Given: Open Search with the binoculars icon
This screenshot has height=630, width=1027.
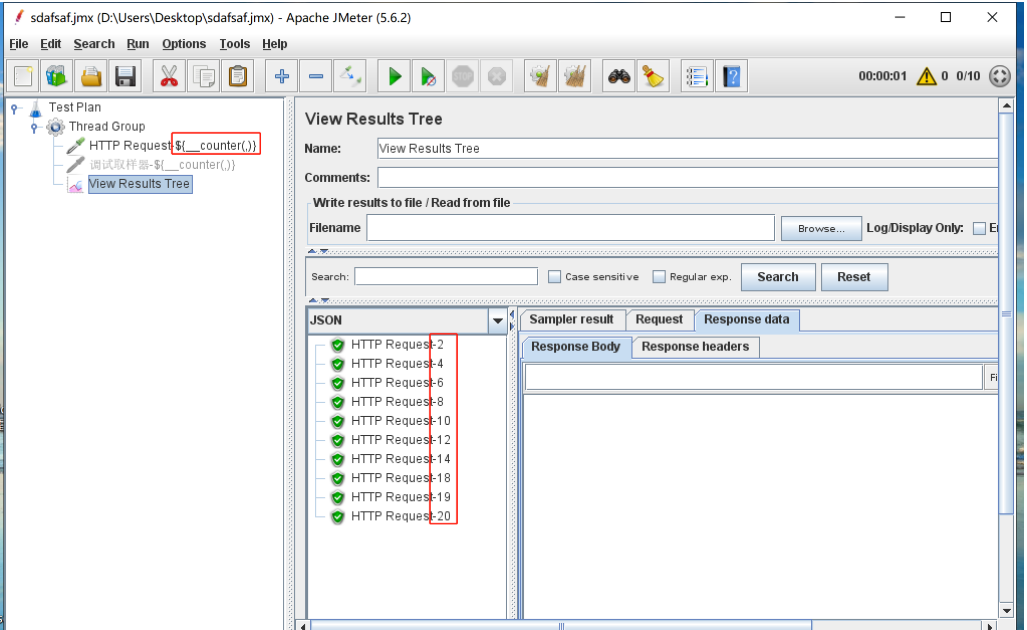Looking at the screenshot, I should coord(619,77).
